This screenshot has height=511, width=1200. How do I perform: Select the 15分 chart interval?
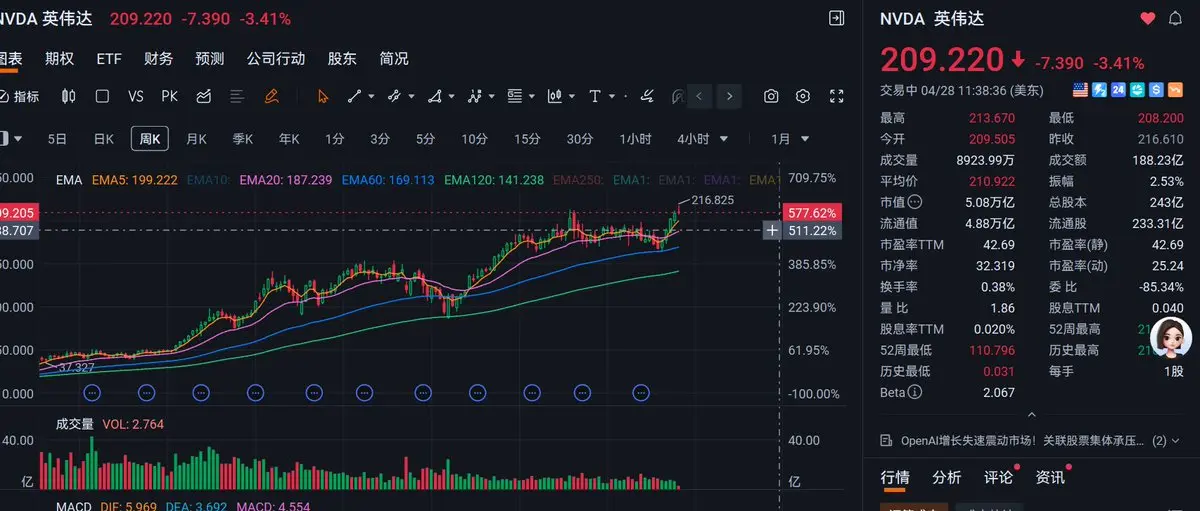[x=527, y=139]
